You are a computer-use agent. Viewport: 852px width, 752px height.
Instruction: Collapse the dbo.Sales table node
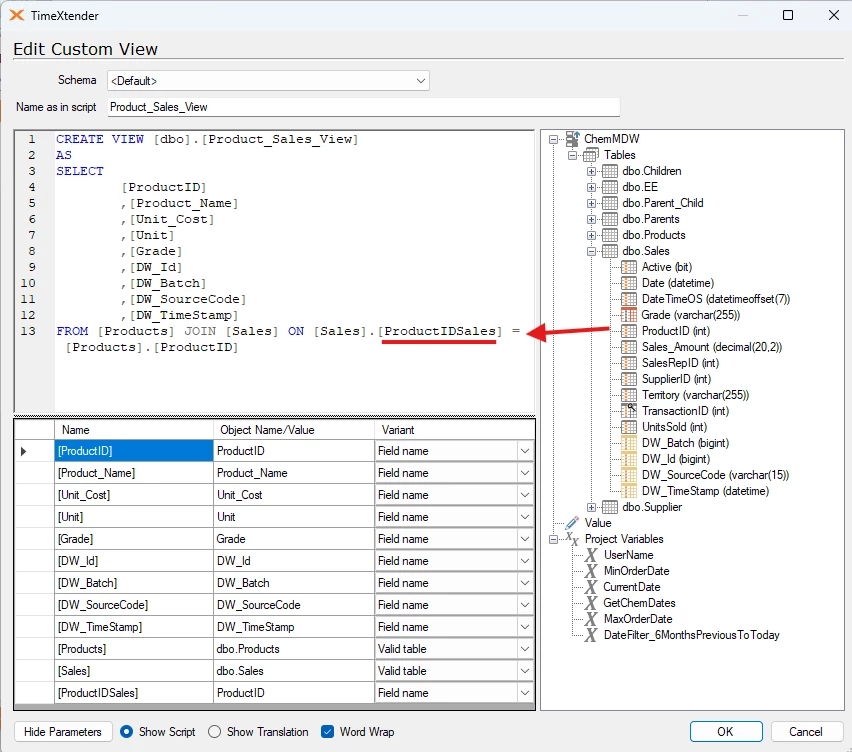(x=591, y=252)
